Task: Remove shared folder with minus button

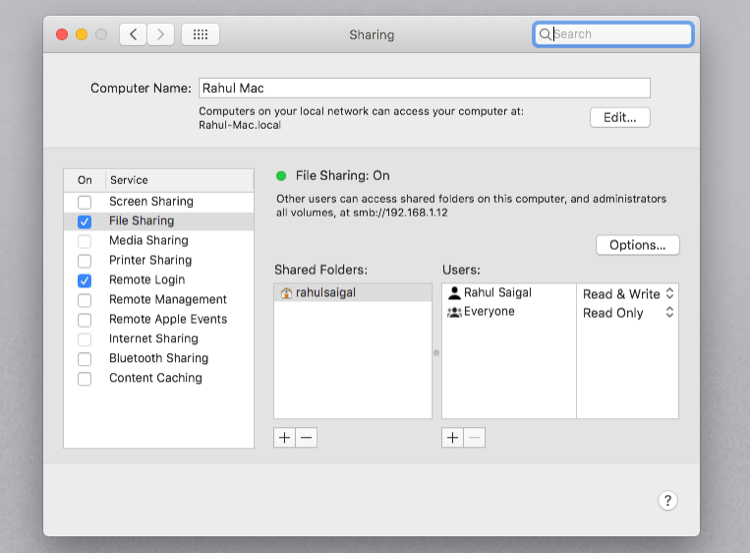Action: (307, 438)
